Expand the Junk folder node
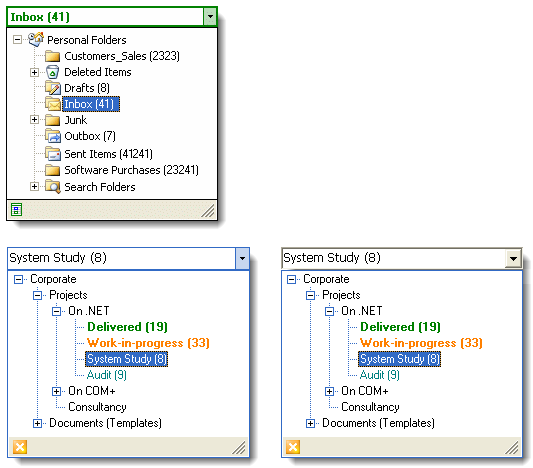The width and height of the screenshot is (533, 468). point(34,120)
